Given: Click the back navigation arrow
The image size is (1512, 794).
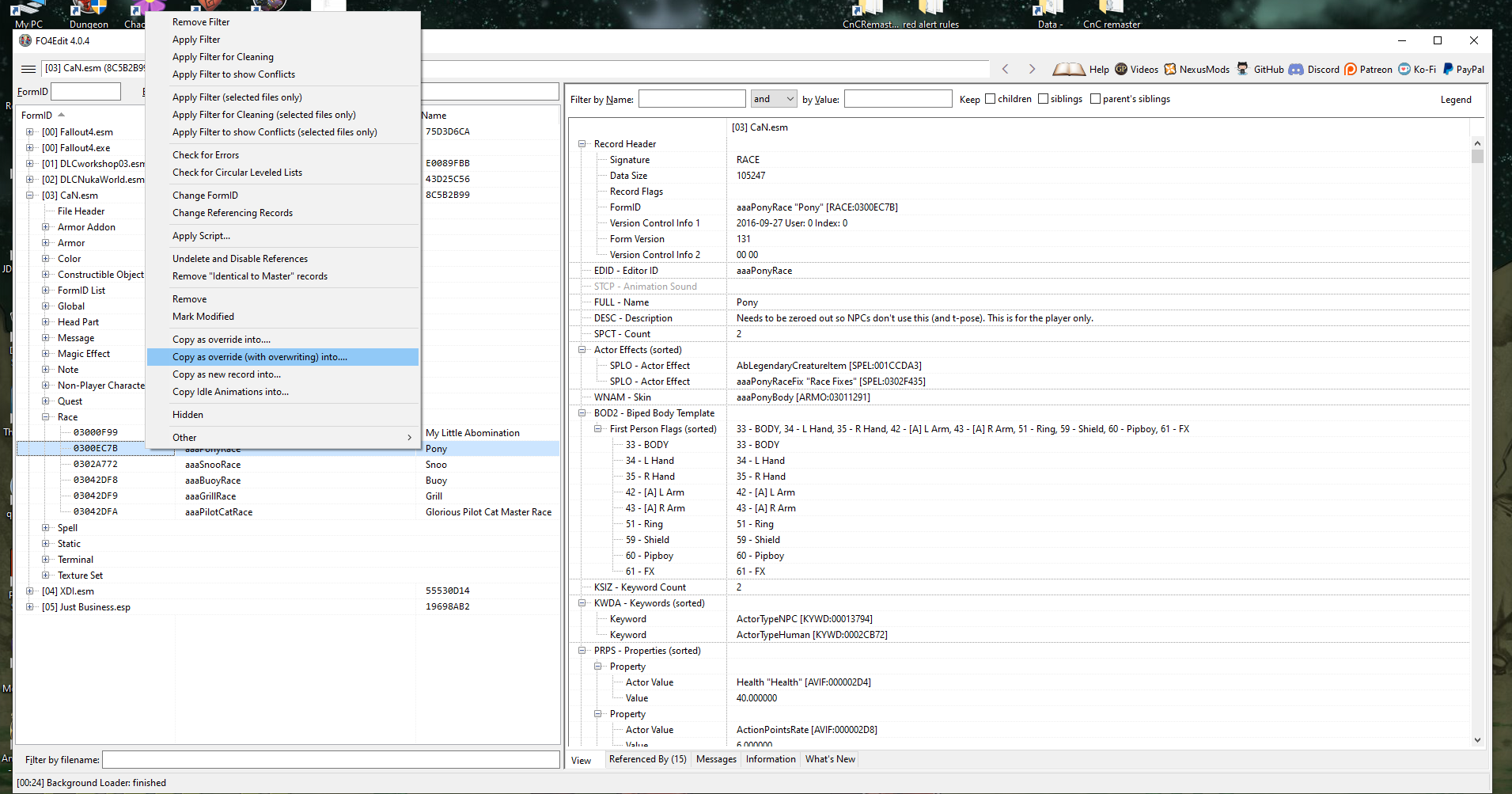Looking at the screenshot, I should point(1006,69).
